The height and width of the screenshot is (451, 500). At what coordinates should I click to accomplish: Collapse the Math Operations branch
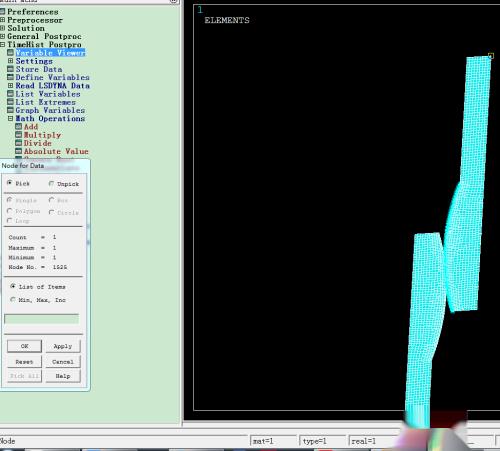coord(10,119)
